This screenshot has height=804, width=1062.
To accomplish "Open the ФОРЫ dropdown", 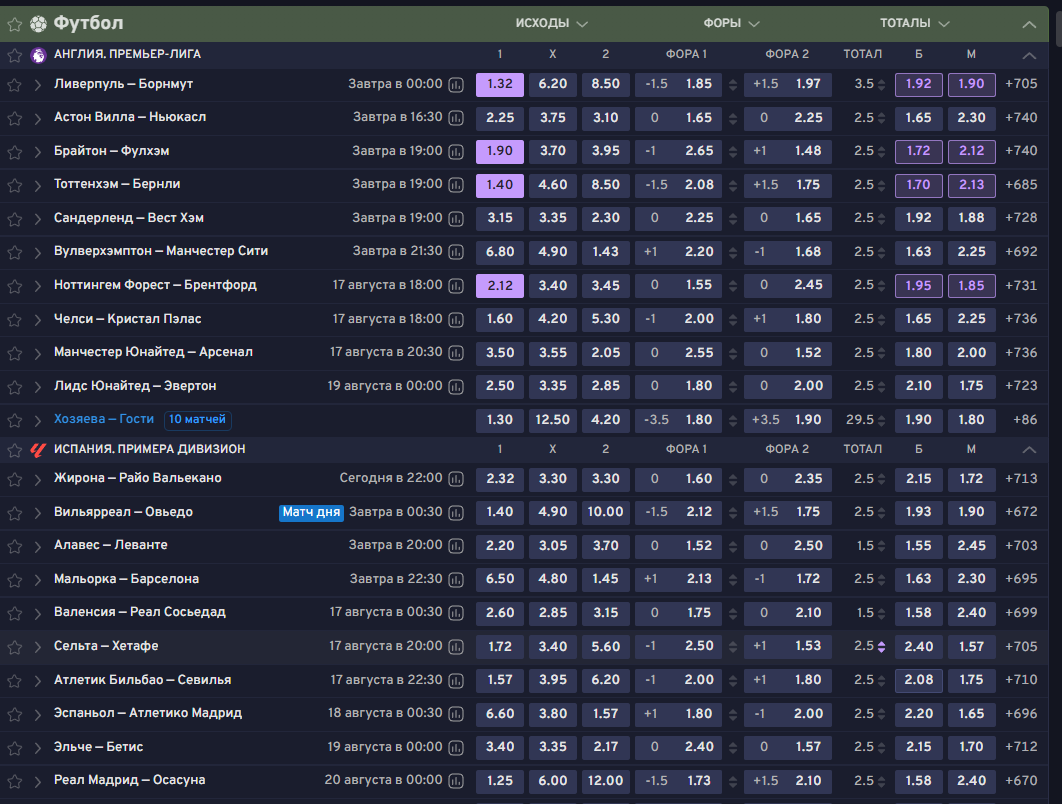I will [731, 23].
